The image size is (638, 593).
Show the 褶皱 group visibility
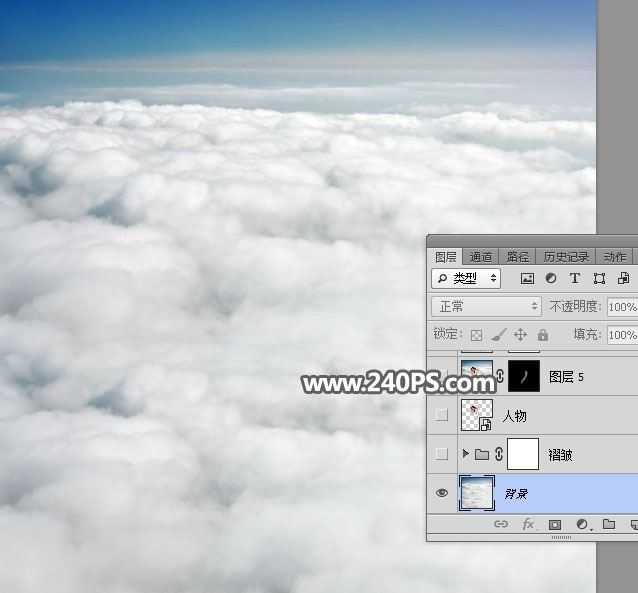click(442, 455)
